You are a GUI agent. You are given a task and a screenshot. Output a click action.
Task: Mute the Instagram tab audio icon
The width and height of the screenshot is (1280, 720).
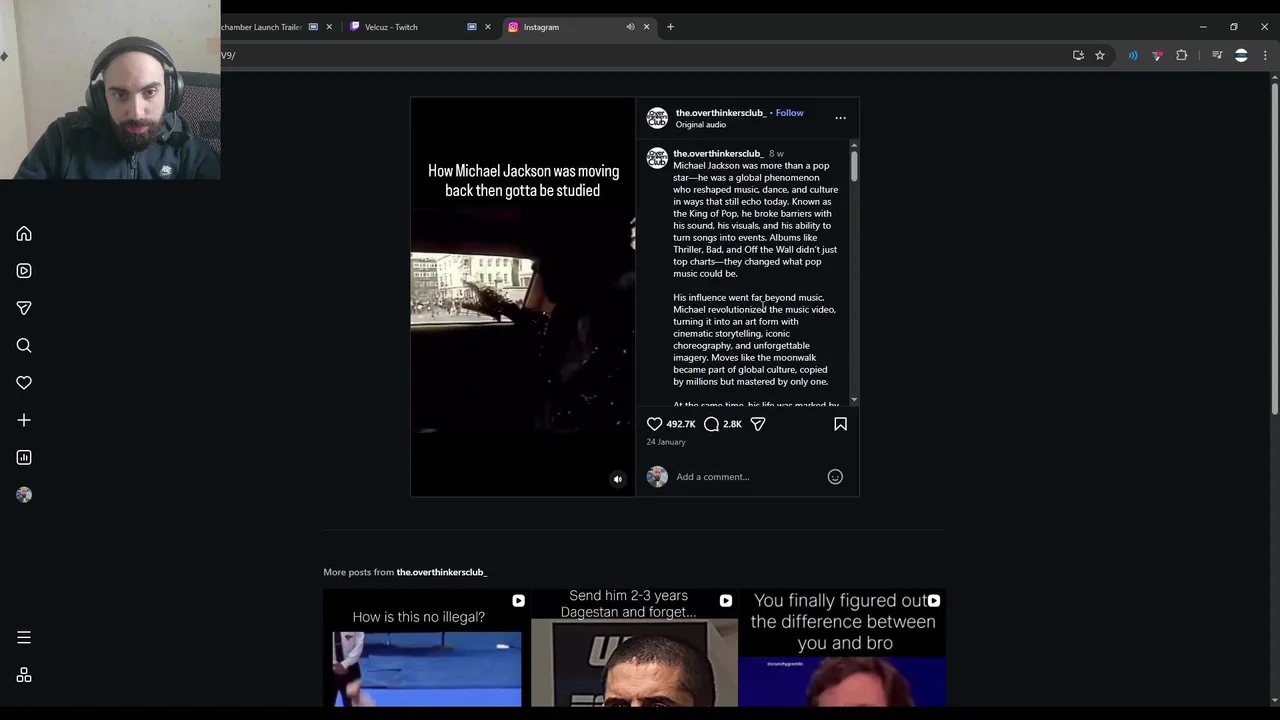(x=630, y=27)
